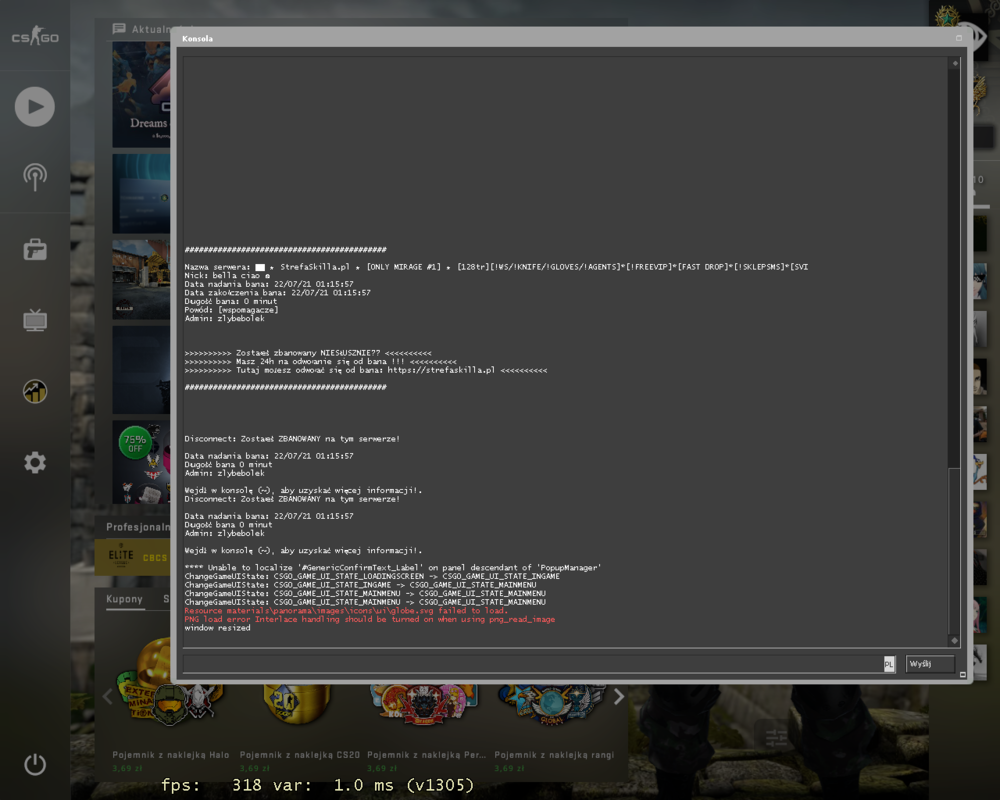
Task: Click the CS20 sticker capsule image
Action: [297, 704]
